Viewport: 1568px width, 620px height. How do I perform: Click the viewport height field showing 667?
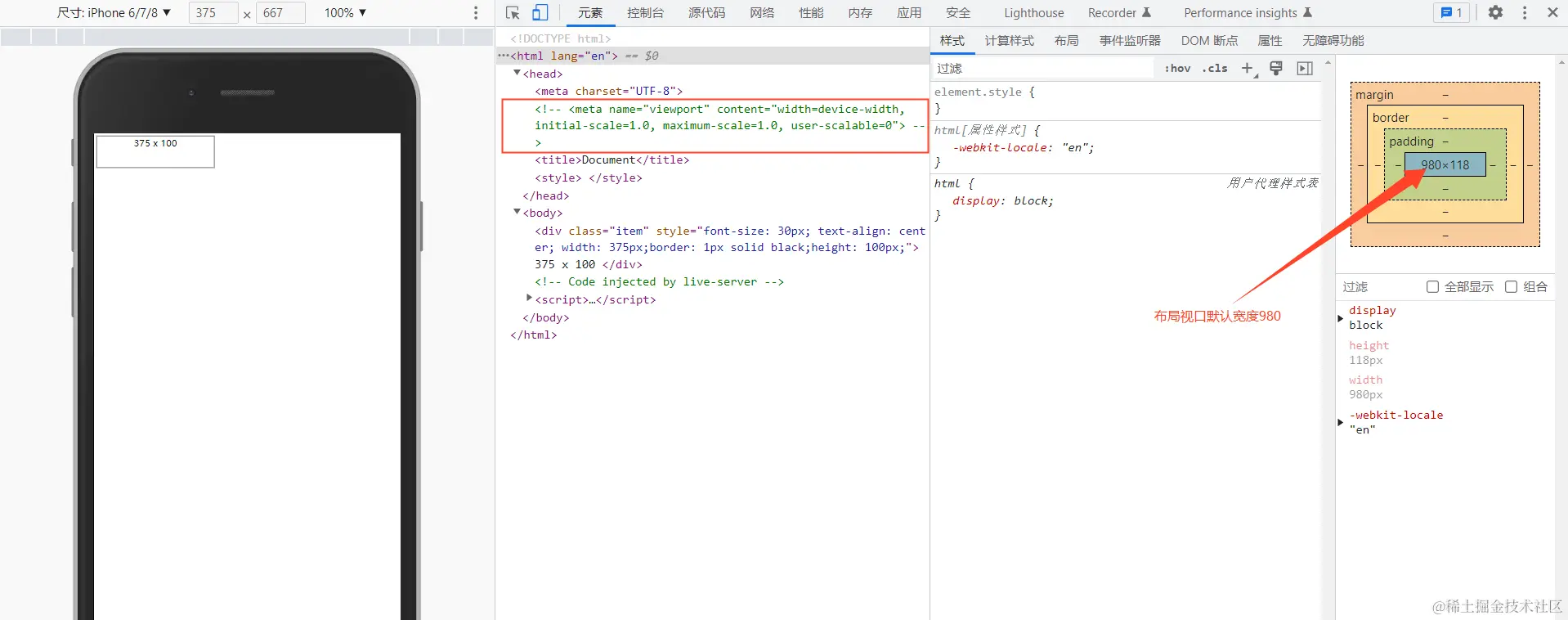pos(280,13)
